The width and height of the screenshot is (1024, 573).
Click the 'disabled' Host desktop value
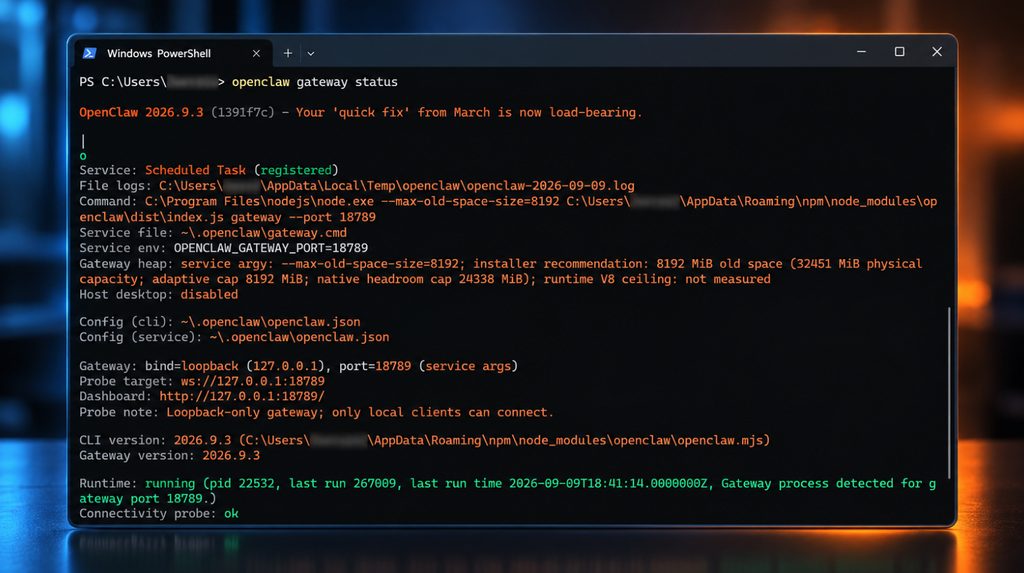point(209,295)
